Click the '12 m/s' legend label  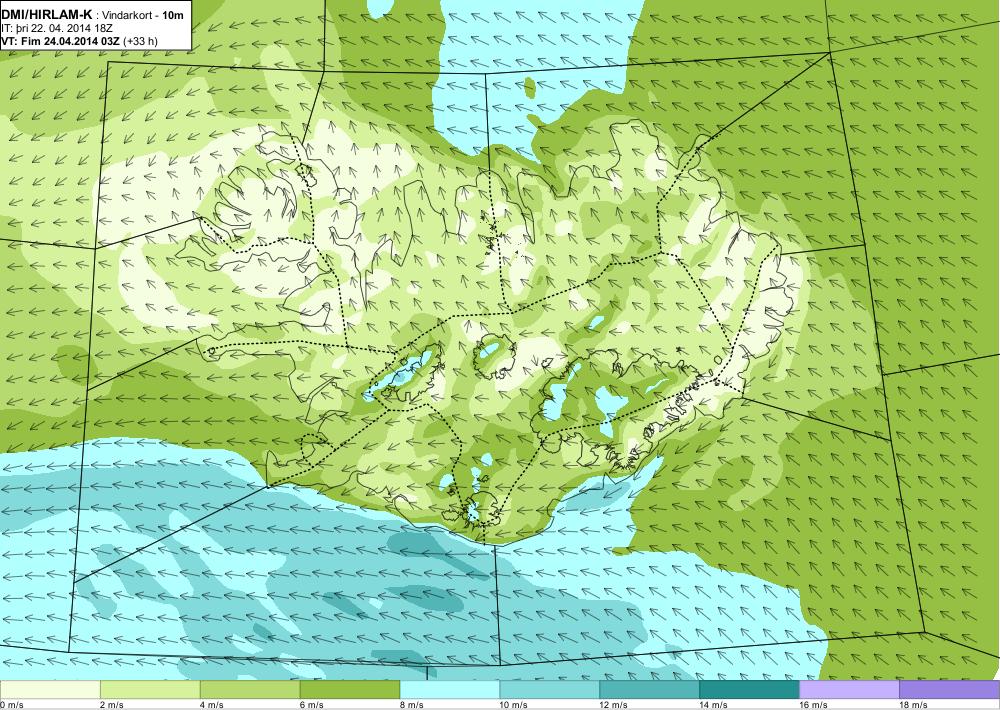click(614, 705)
